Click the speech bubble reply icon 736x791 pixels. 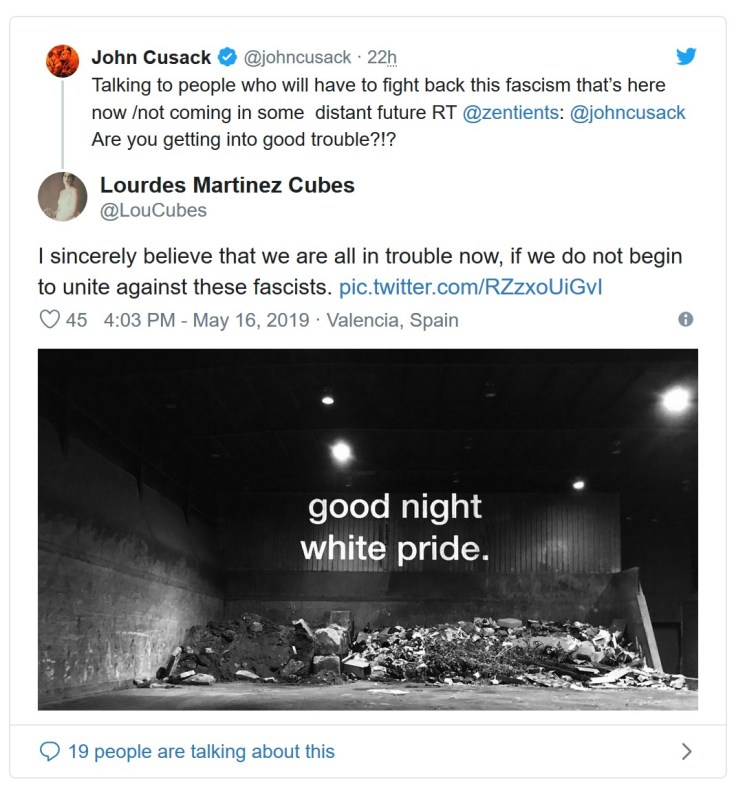click(x=49, y=751)
